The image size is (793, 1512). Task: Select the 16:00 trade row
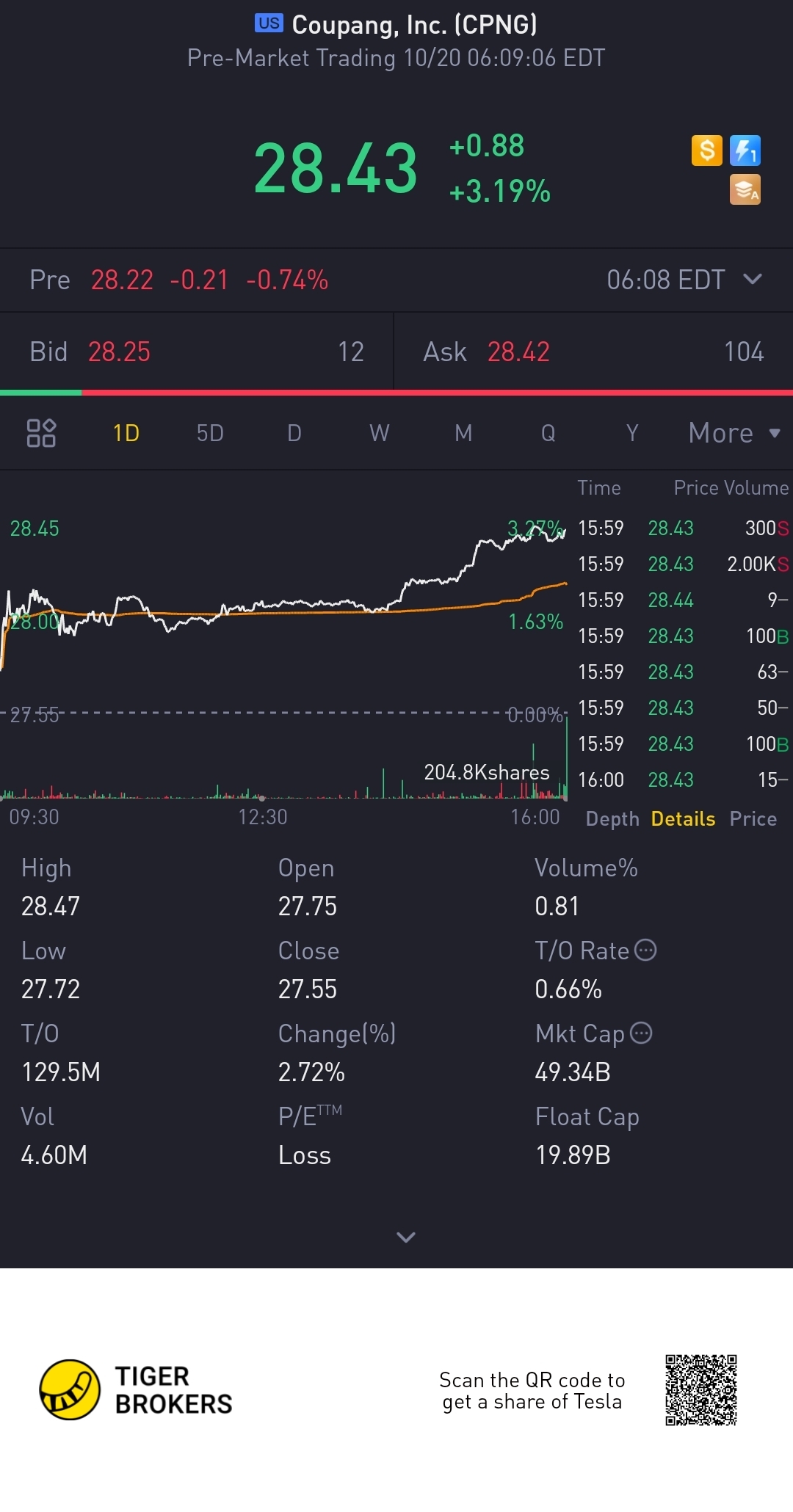[683, 779]
